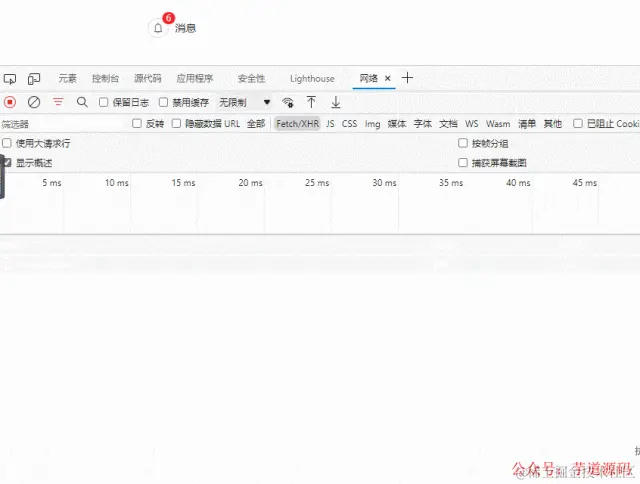This screenshot has width=640, height=484.
Task: Enable 保留日志 checkbox
Action: click(x=104, y=102)
